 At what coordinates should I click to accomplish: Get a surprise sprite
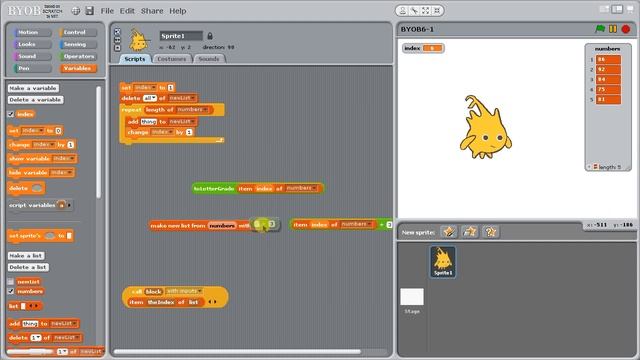490,232
